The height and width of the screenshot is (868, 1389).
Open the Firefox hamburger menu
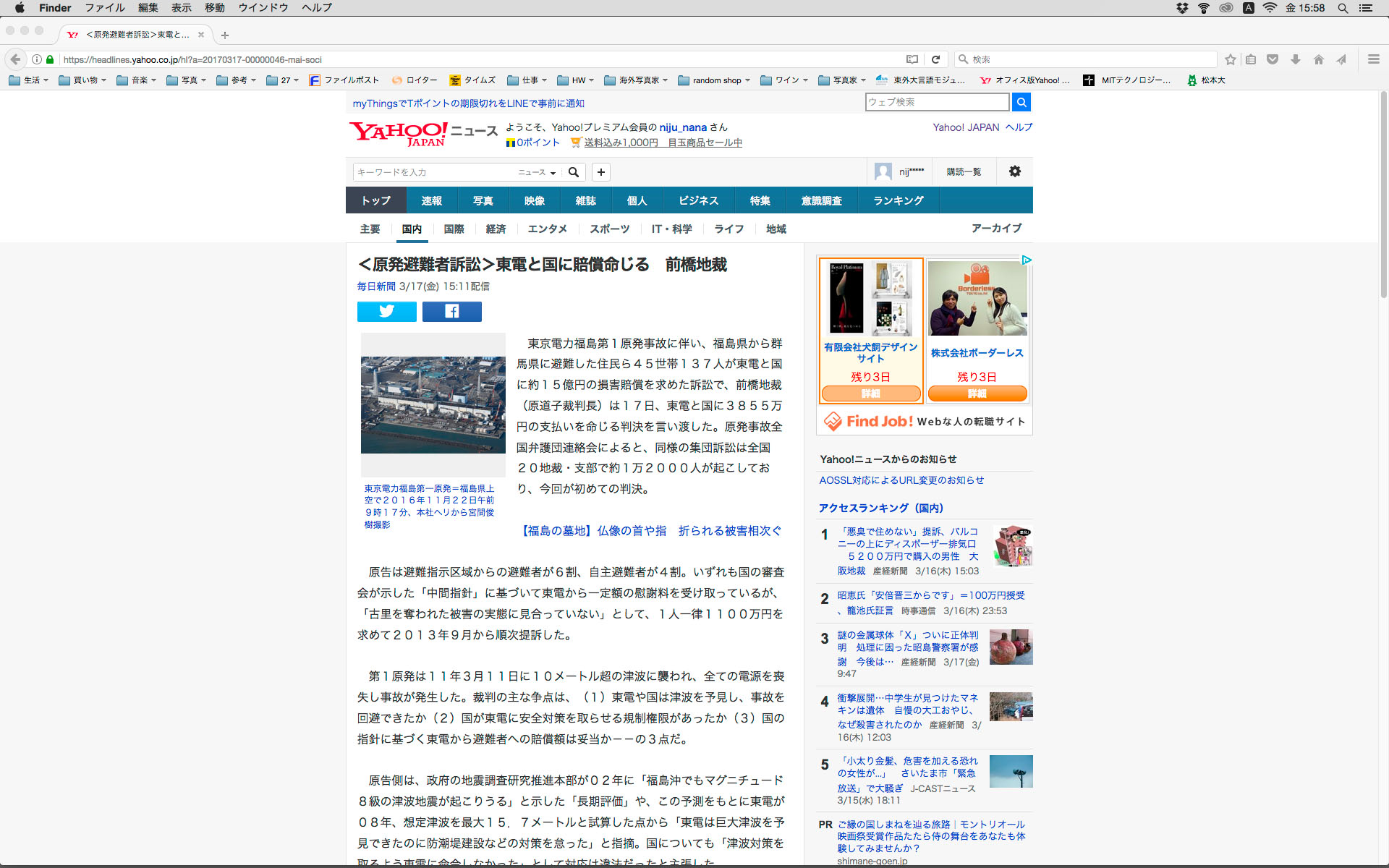[x=1373, y=59]
